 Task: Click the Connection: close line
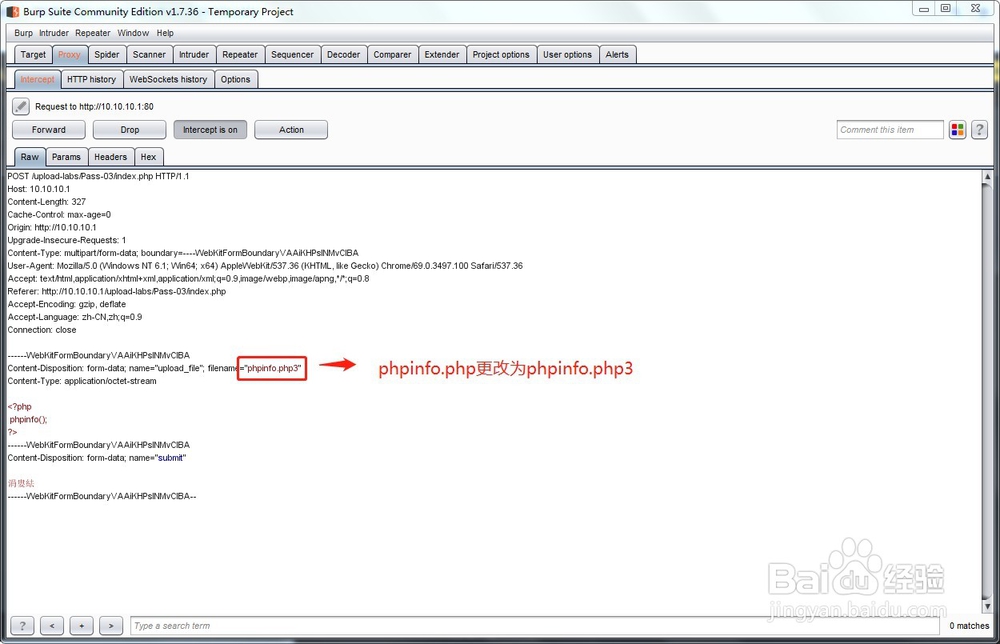pos(42,330)
